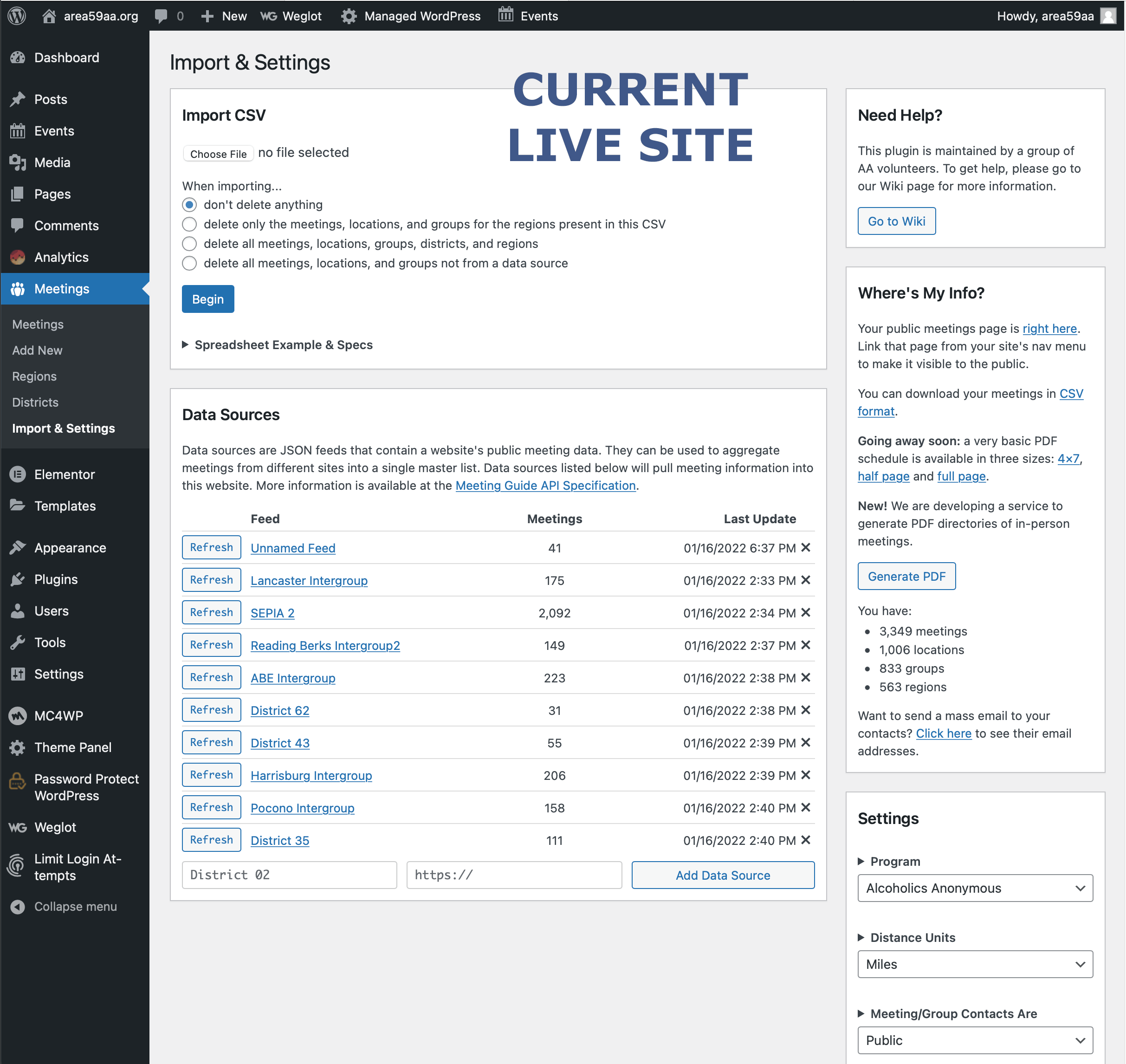Screen dimensions: 1126x1064
Task: Select delete only meetings for regions in this CSV
Action: point(189,224)
